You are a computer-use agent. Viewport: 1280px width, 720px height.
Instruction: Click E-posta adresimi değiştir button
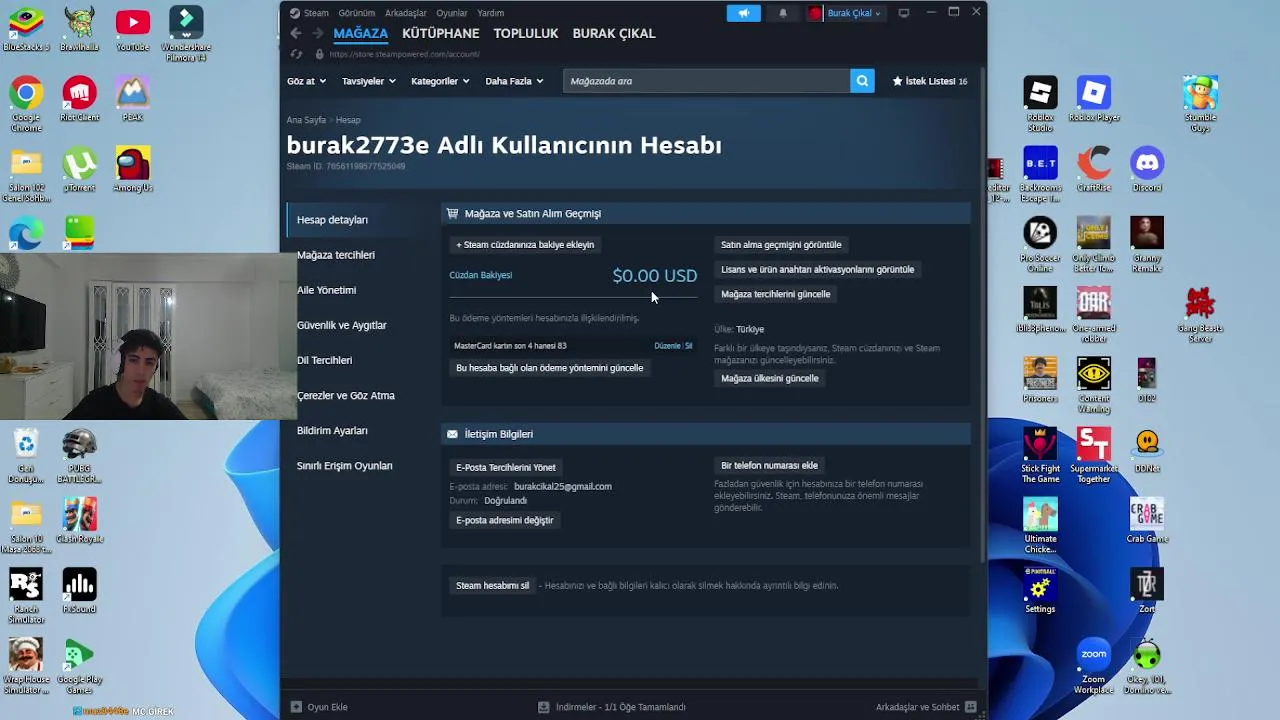pyautogui.click(x=504, y=520)
